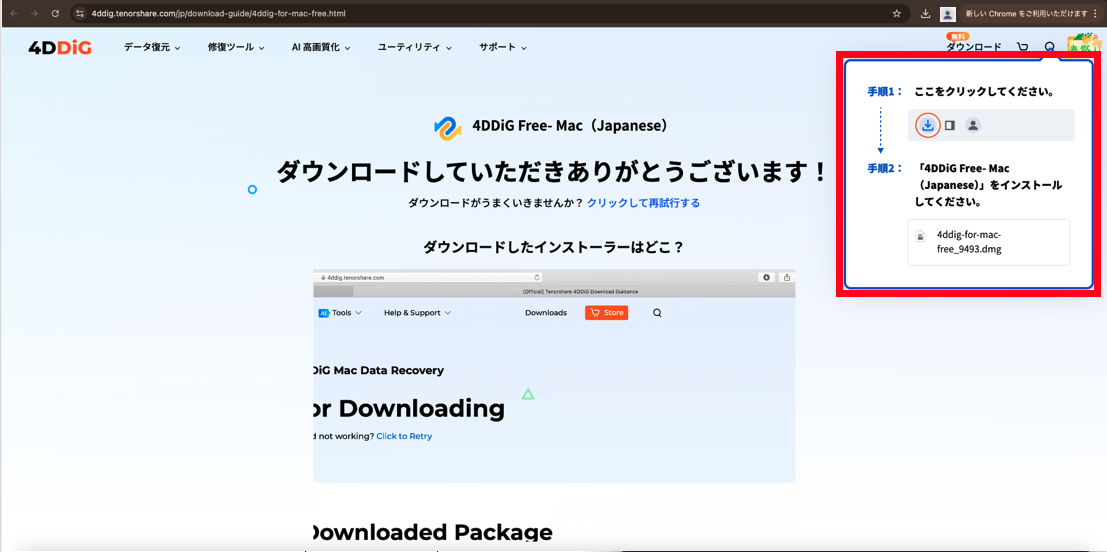Expand Tools dropdown in embedded image

pos(340,313)
